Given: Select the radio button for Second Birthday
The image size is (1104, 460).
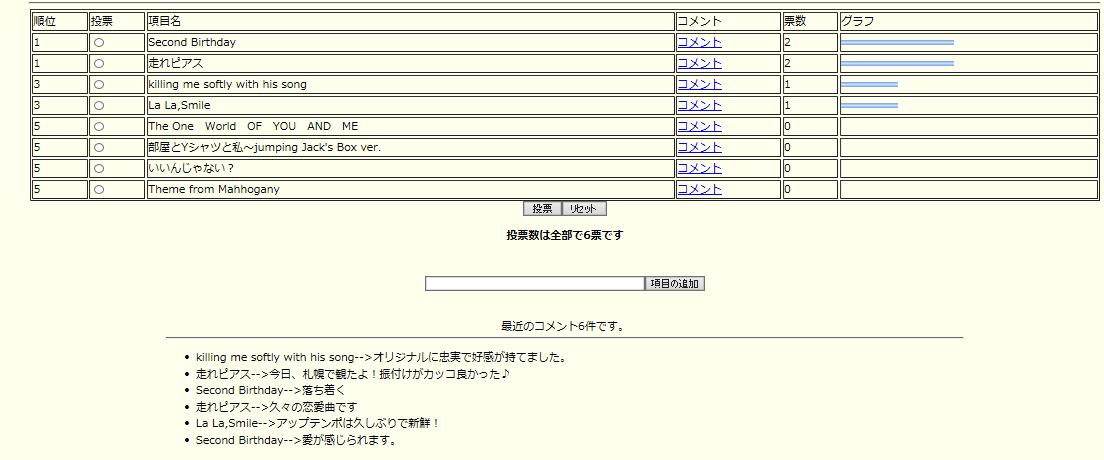Looking at the screenshot, I should point(99,43).
